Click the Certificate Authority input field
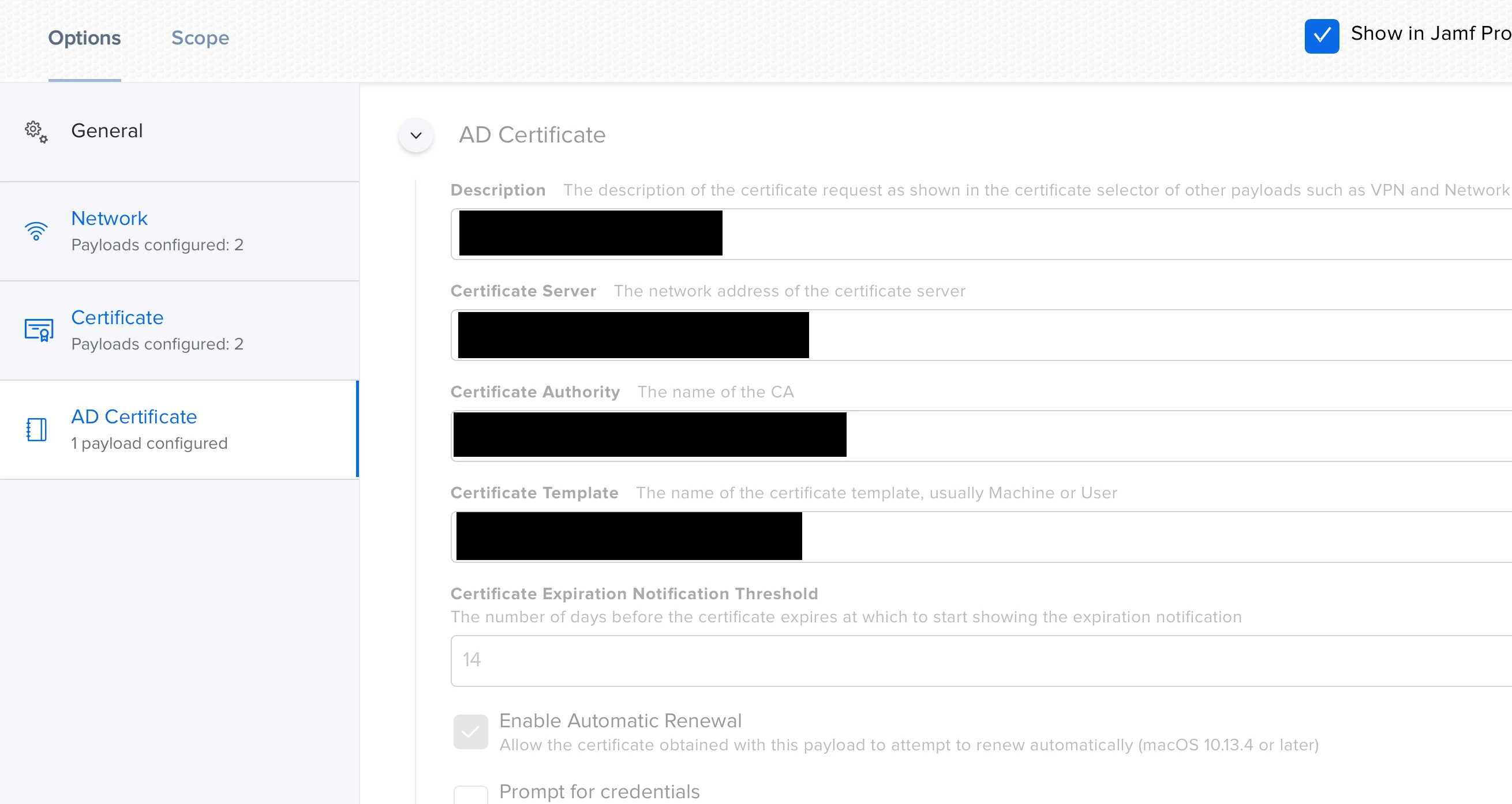The width and height of the screenshot is (1512, 804). pos(982,435)
